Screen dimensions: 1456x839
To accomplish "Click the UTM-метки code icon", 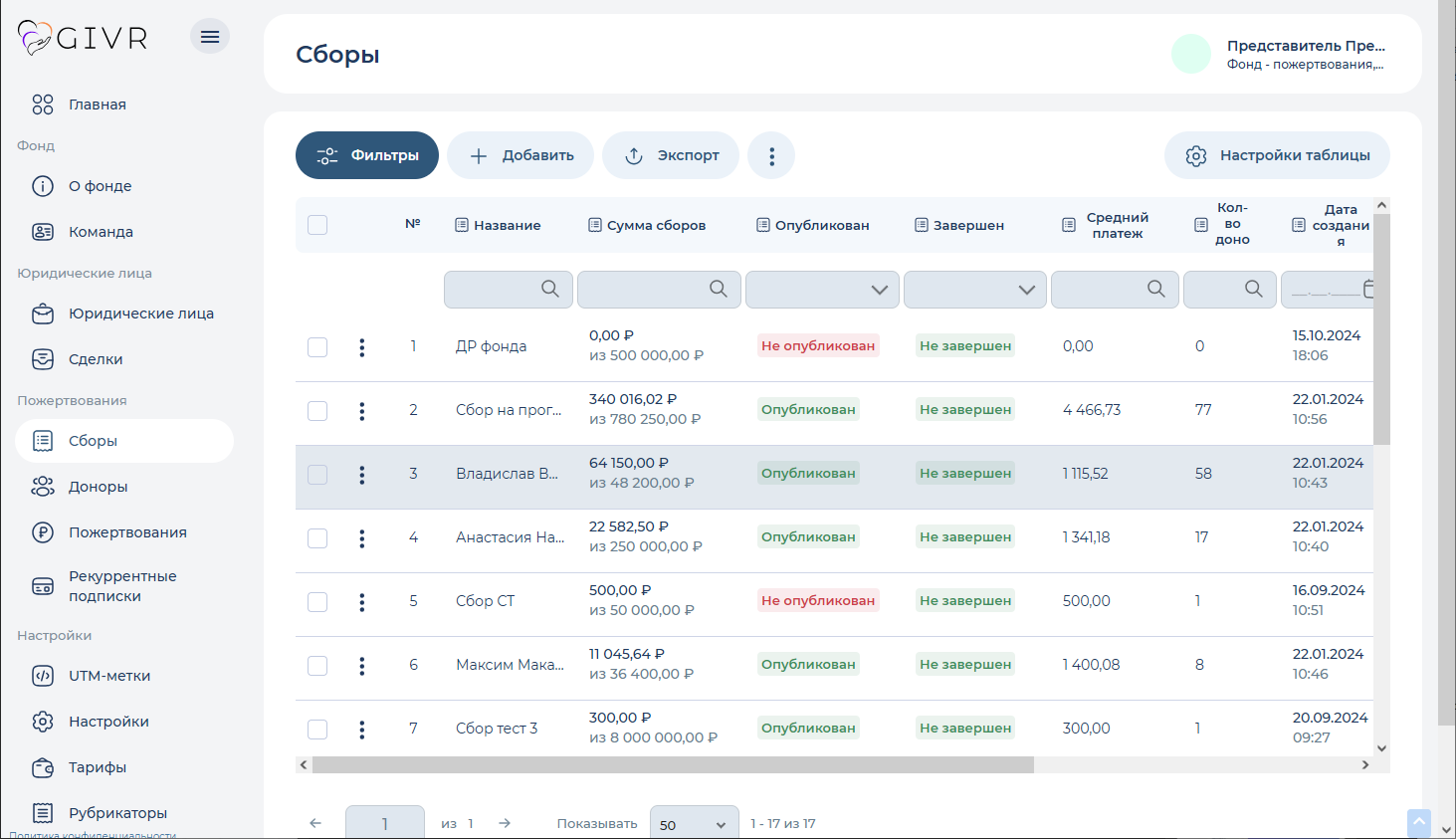I will coord(43,676).
